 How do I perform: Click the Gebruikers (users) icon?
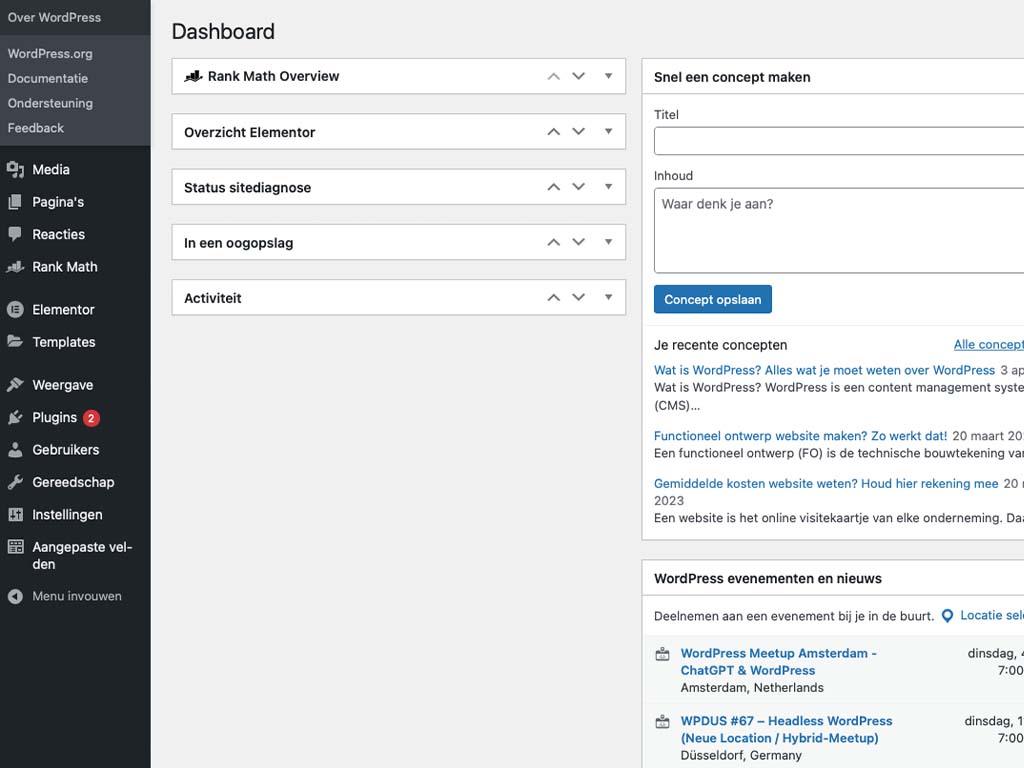tap(17, 450)
